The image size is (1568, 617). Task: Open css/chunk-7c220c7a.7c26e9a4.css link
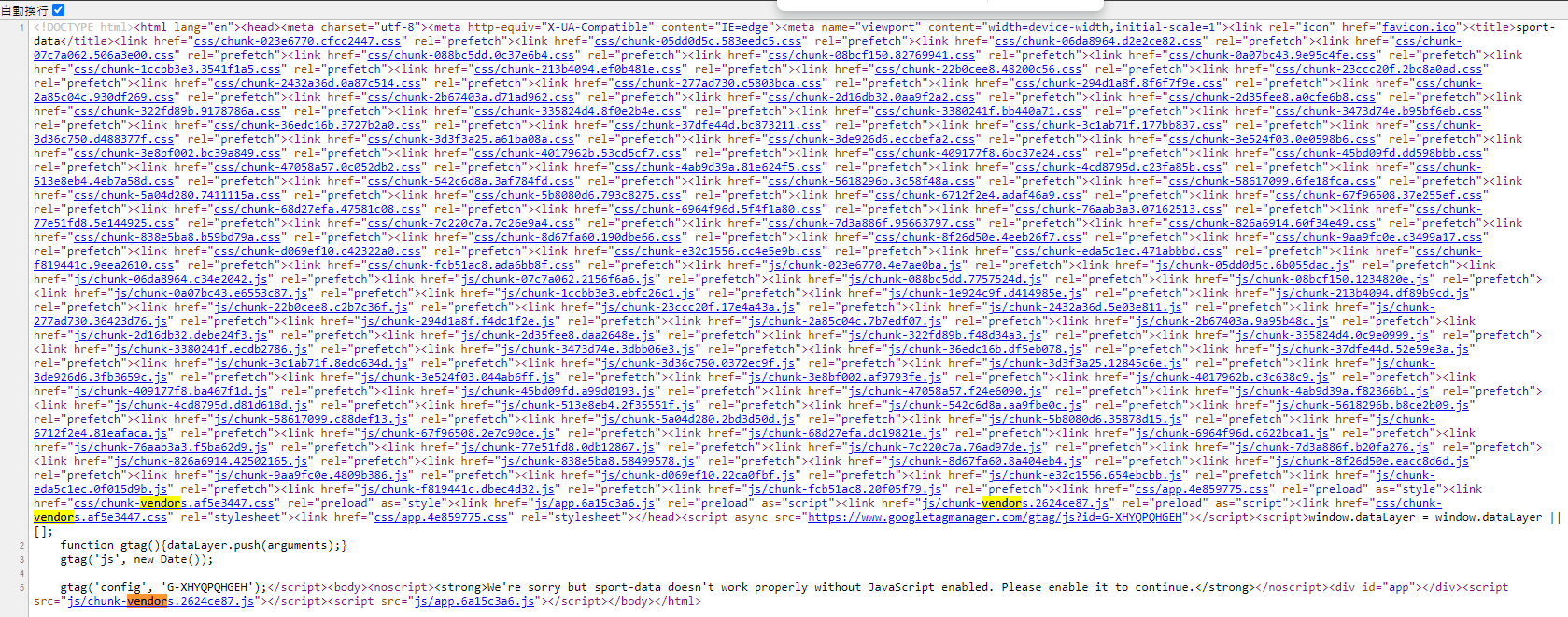coord(471,223)
